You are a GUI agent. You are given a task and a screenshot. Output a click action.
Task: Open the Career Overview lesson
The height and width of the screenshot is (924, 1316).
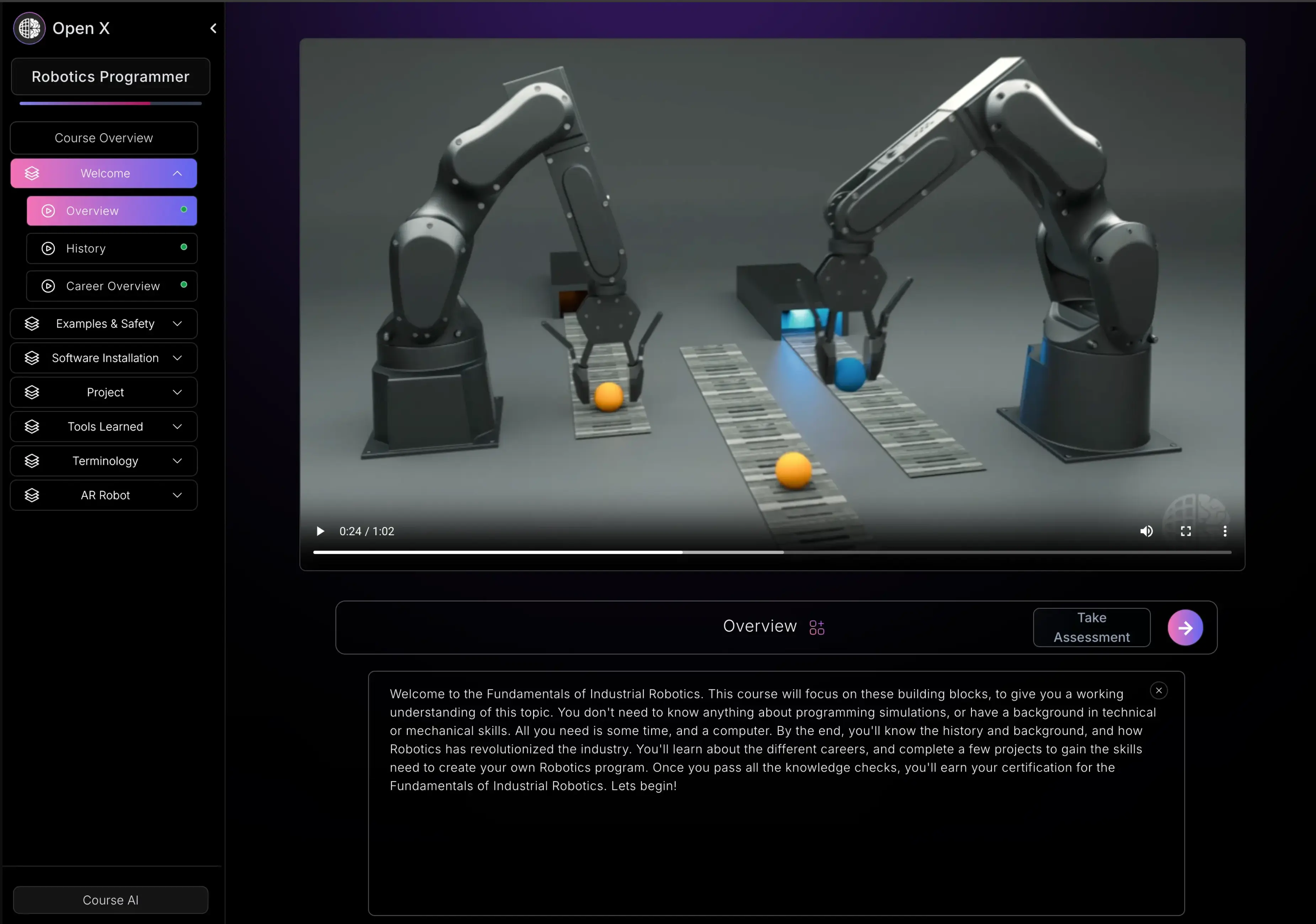[112, 286]
